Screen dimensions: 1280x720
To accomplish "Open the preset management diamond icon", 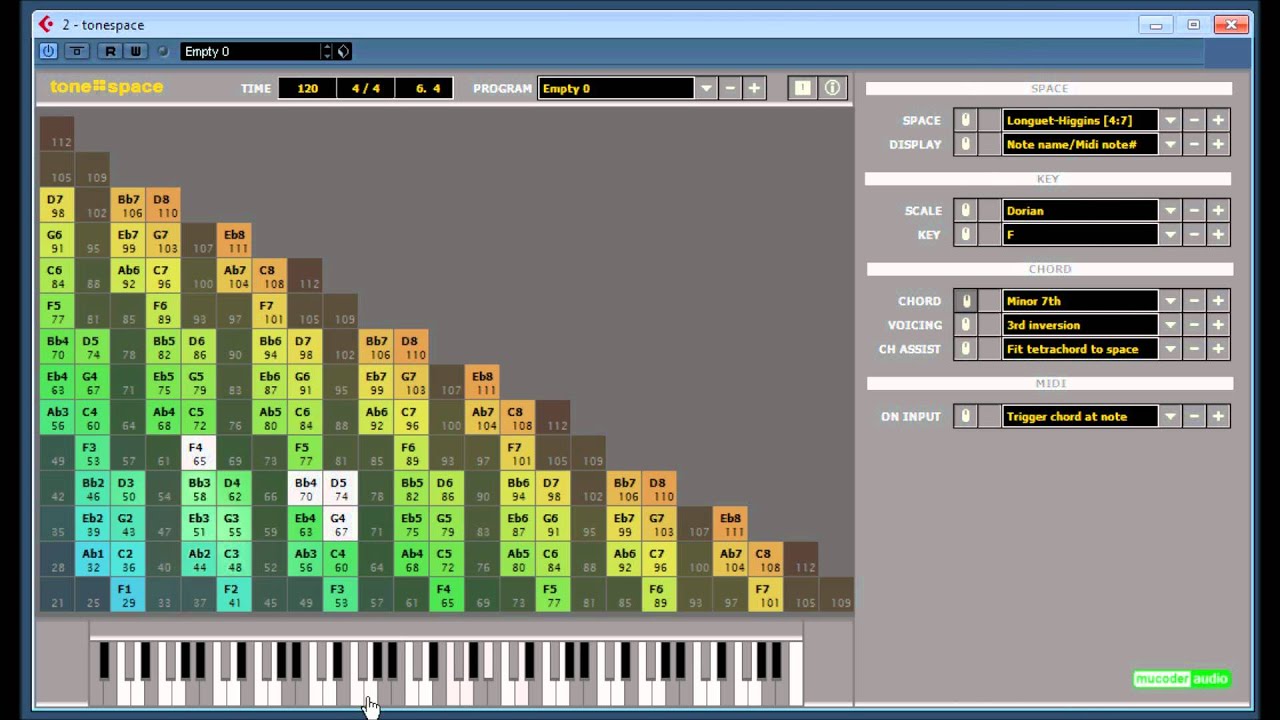I will (343, 51).
